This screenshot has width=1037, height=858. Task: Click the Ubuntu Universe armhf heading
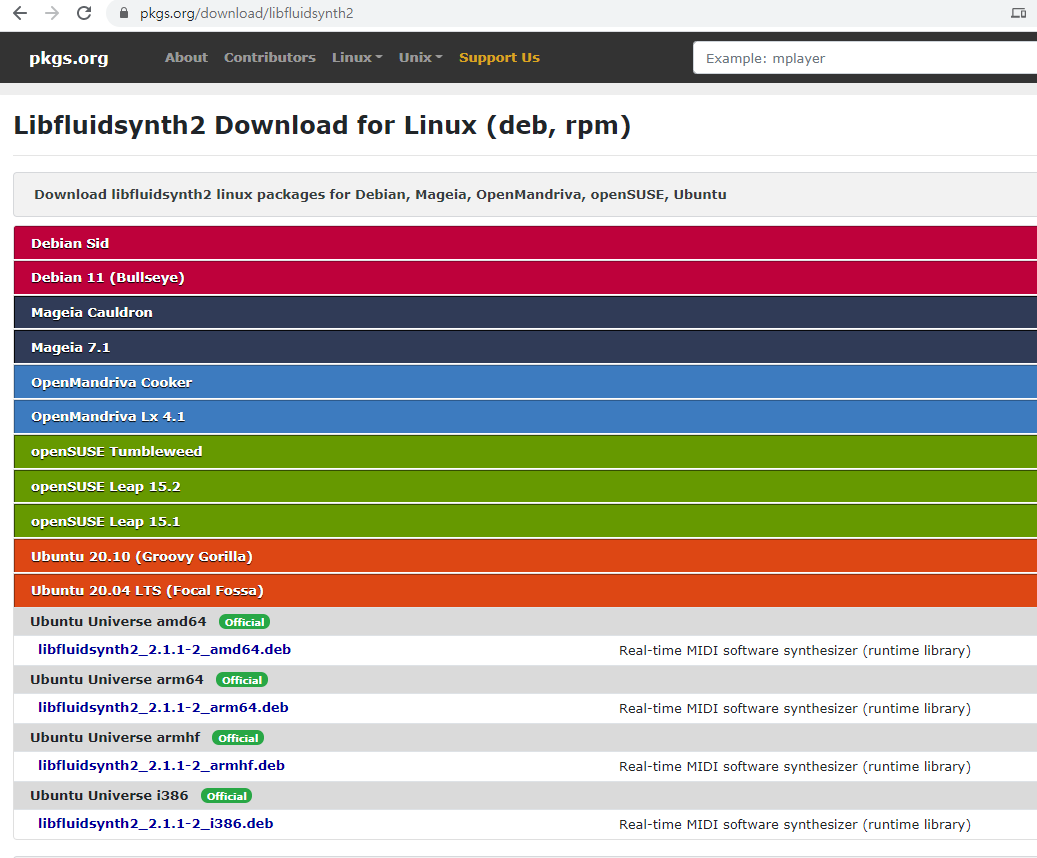click(115, 737)
